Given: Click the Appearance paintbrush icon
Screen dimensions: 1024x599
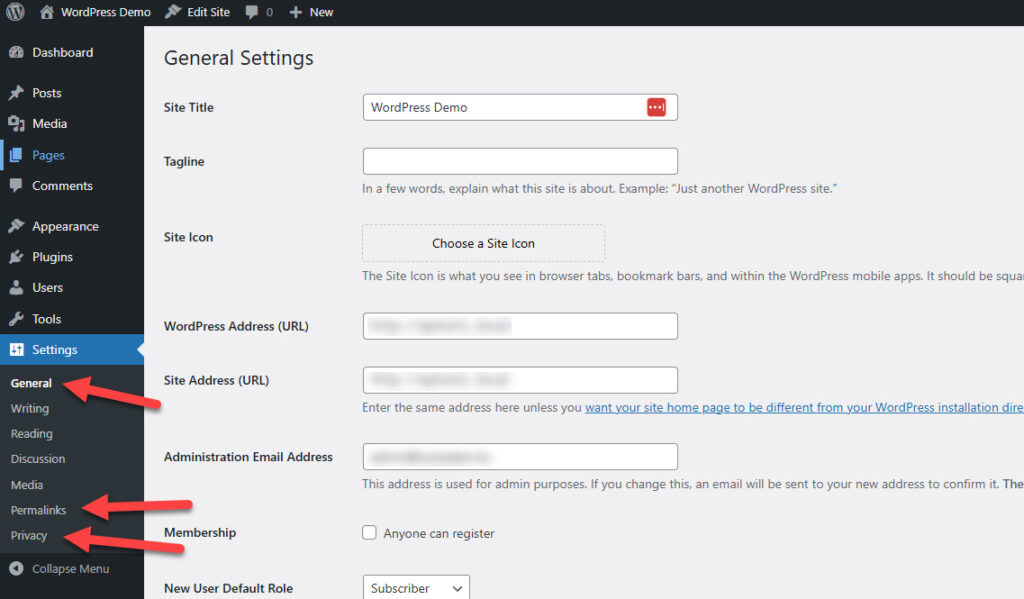Looking at the screenshot, I should (x=16, y=226).
